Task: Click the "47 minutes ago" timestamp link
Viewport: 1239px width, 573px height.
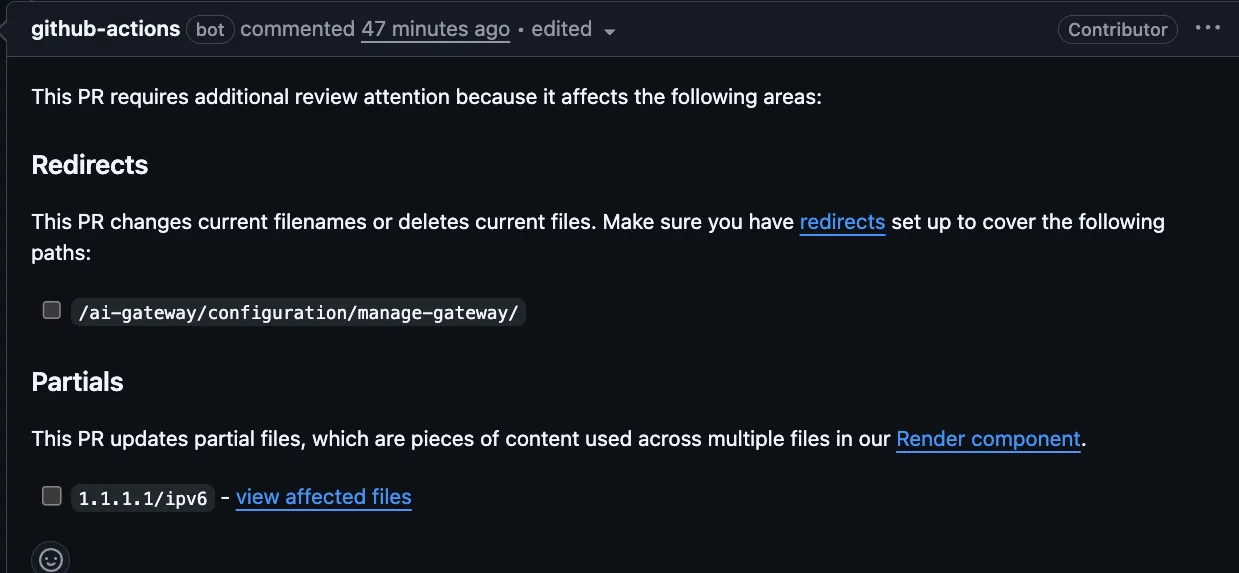Action: pos(435,29)
